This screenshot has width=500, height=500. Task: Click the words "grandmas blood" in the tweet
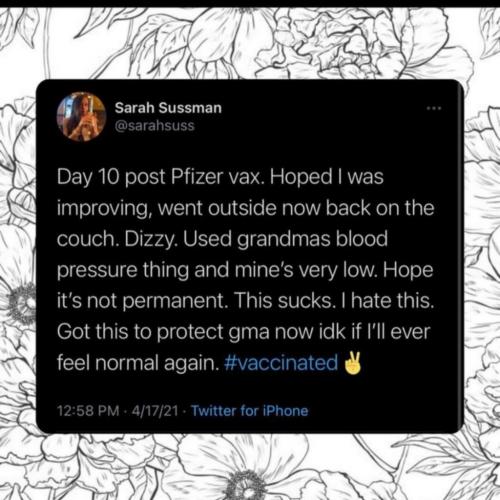click(312, 239)
